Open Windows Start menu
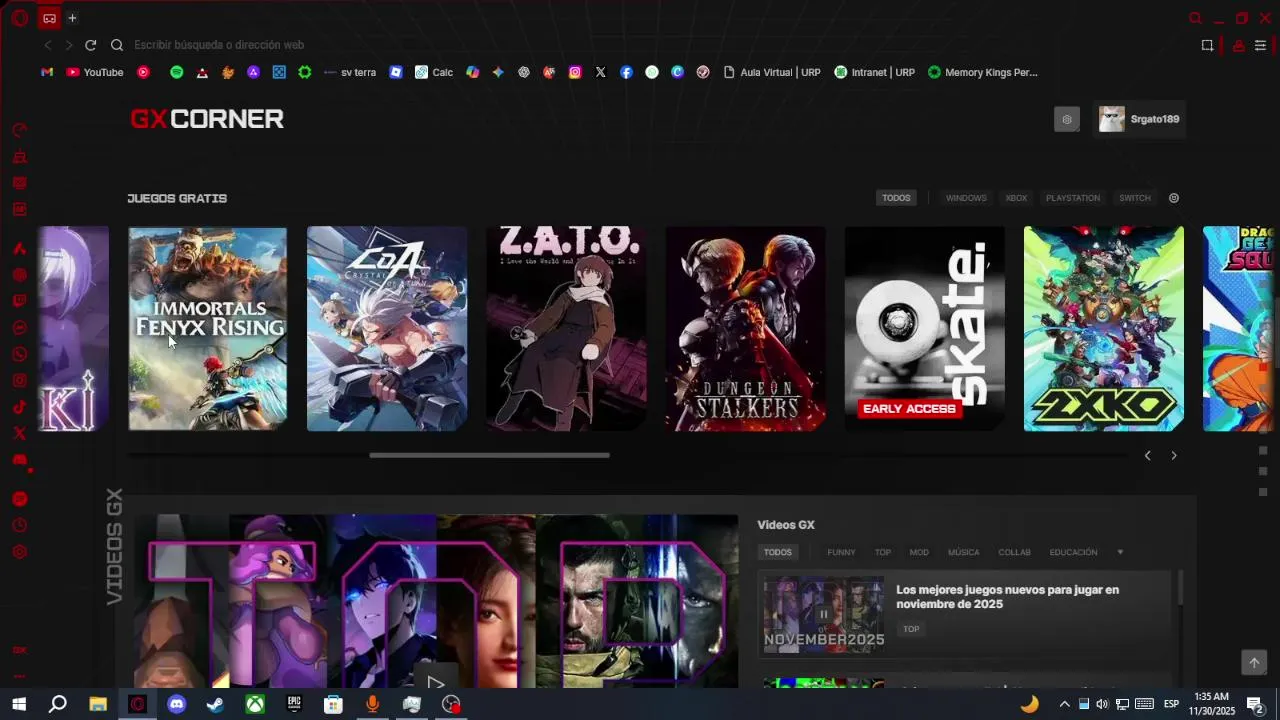Screen dimensions: 1280x720 19,704
